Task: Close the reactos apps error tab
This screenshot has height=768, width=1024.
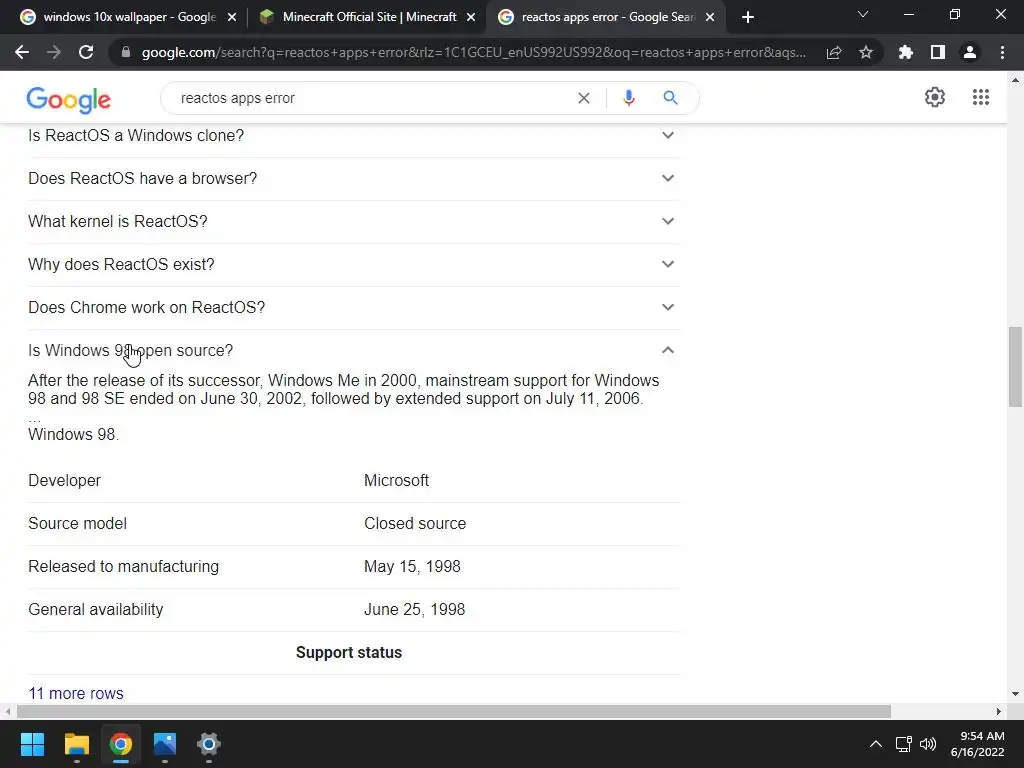Action: [710, 18]
